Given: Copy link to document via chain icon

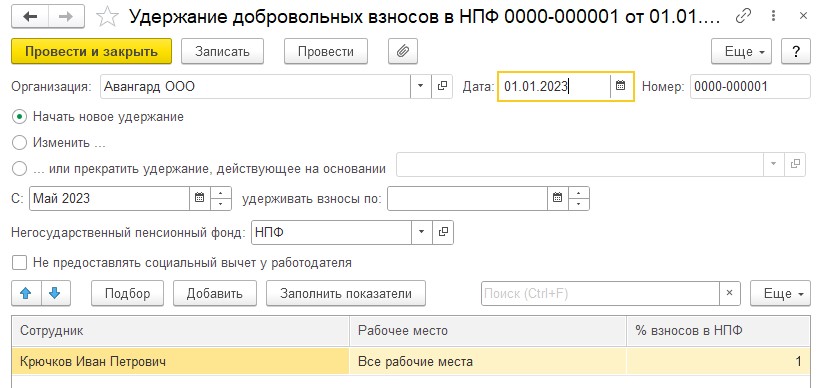Looking at the screenshot, I should (743, 16).
